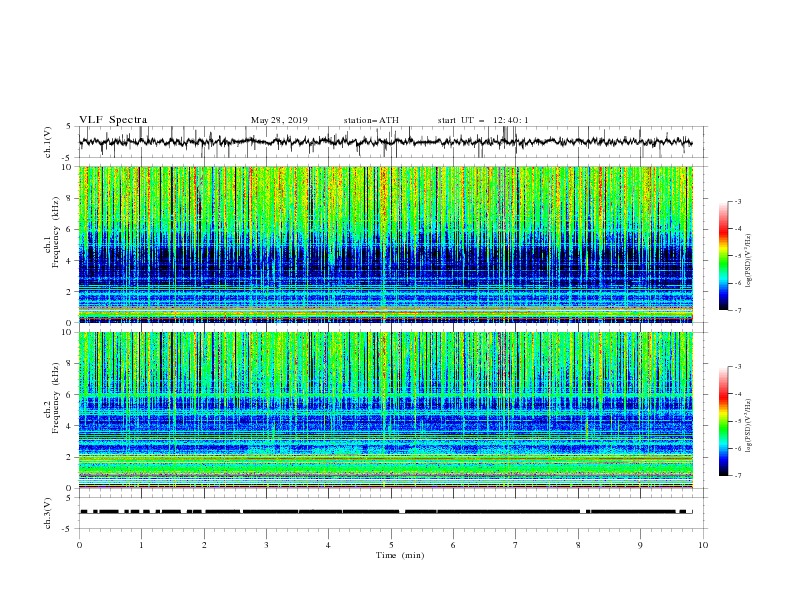Image resolution: width=792 pixels, height=612 pixels.
Task: Click the "10" kHz tick of ch.1 spectrogram
Action: [x=69, y=167]
